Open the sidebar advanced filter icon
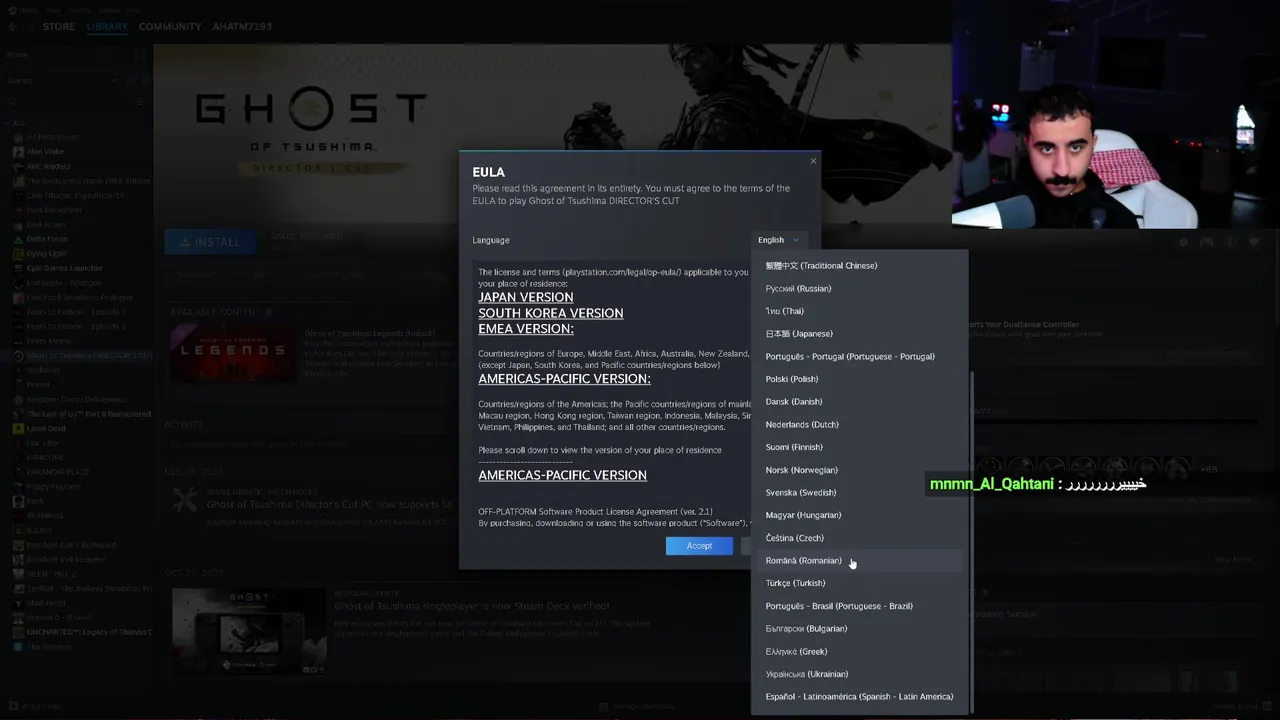This screenshot has width=1280, height=720. click(139, 101)
